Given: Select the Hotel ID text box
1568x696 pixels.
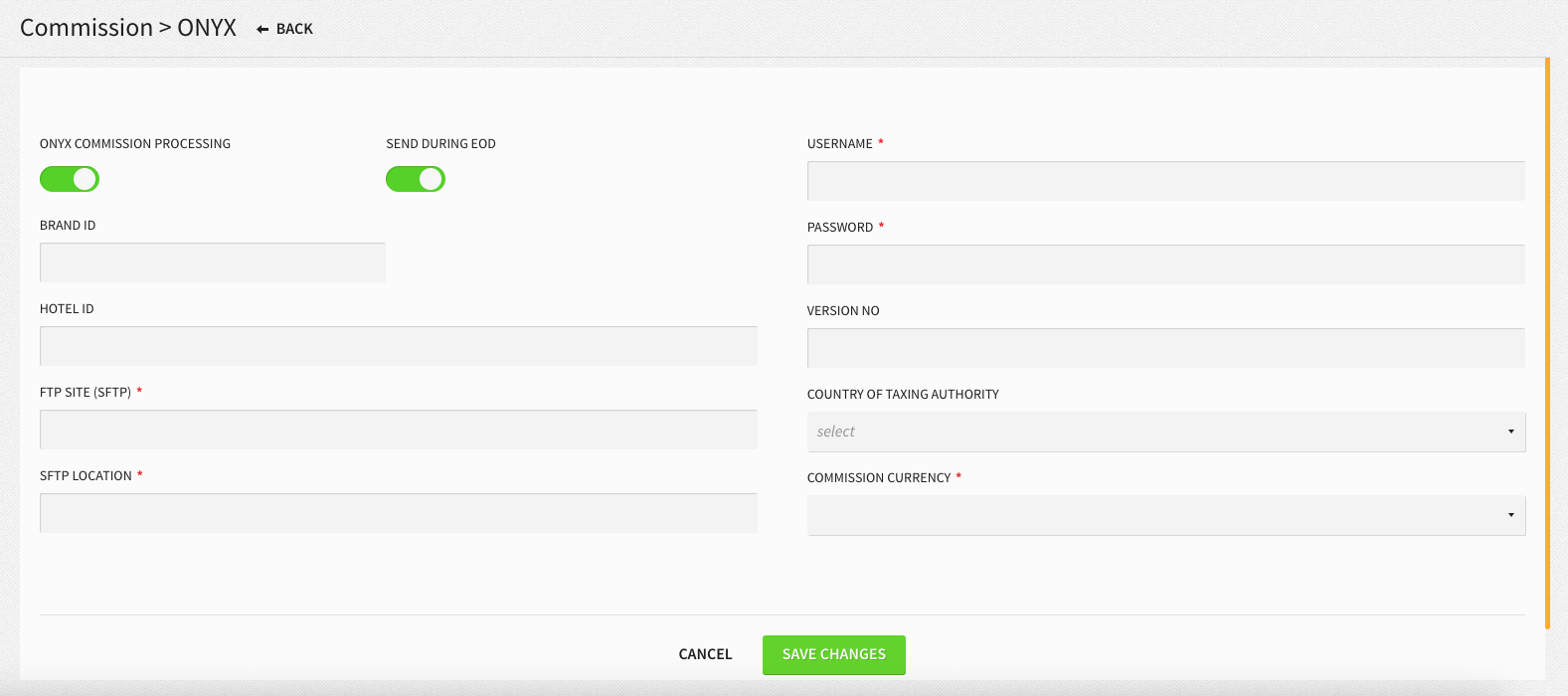Looking at the screenshot, I should [x=399, y=346].
